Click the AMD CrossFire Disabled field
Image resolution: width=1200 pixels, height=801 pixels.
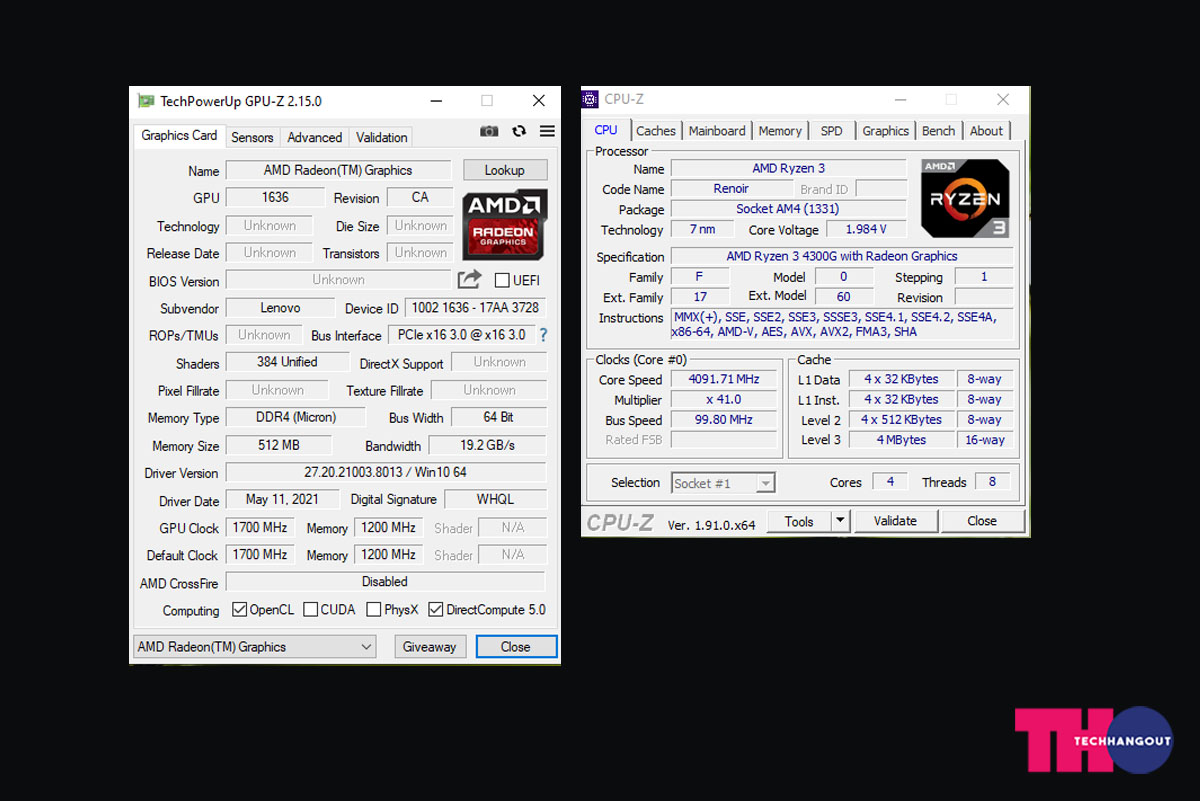coord(386,581)
